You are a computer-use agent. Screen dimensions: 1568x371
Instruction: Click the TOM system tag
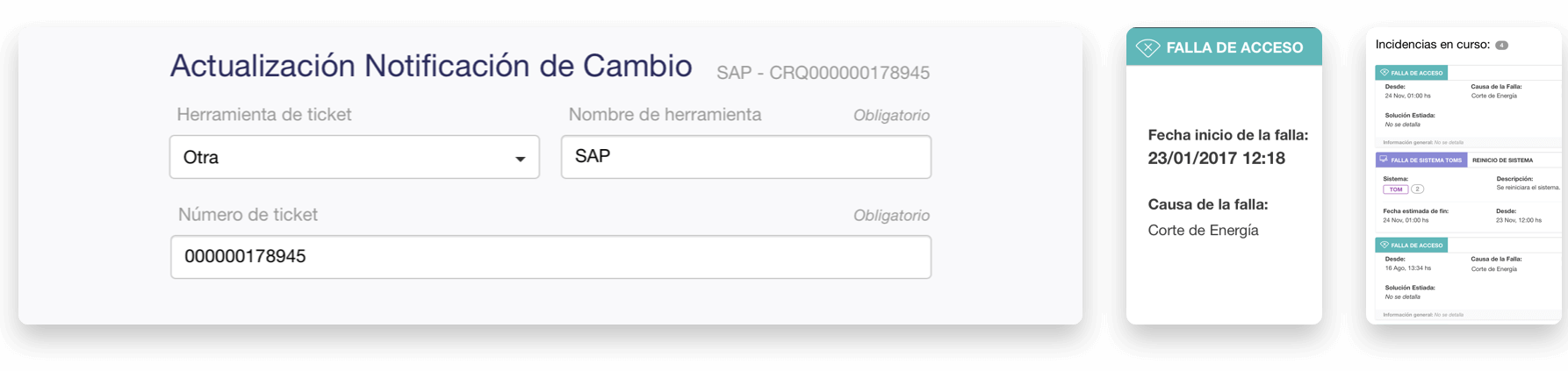[x=1395, y=189]
